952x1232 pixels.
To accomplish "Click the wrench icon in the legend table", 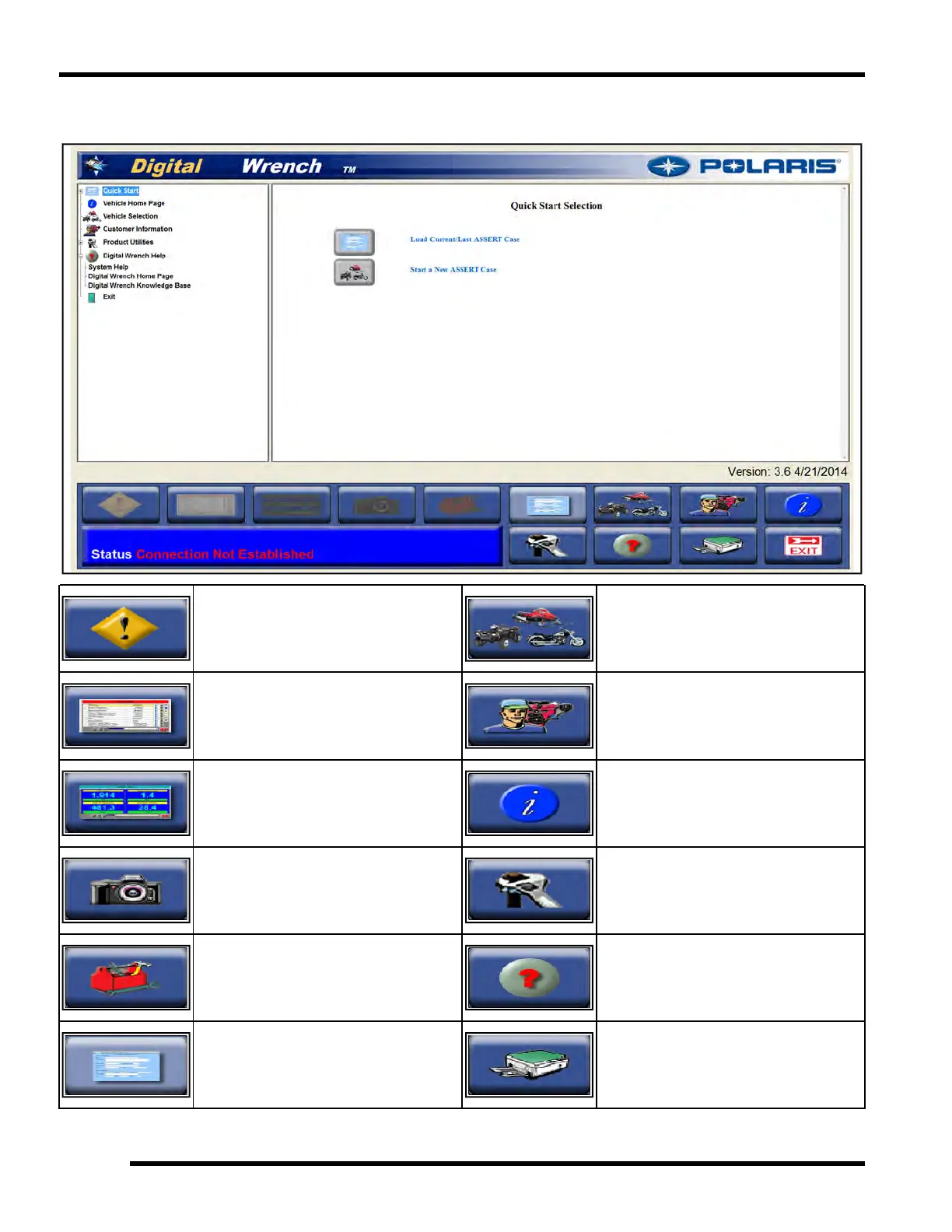I will [529, 890].
